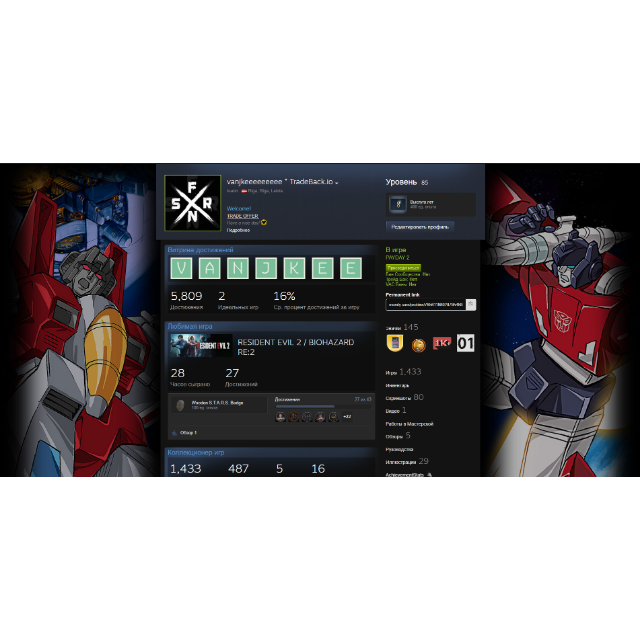This screenshot has width=640, height=640.
Task: Click the featured badge icon under Уровень
Action: click(398, 204)
